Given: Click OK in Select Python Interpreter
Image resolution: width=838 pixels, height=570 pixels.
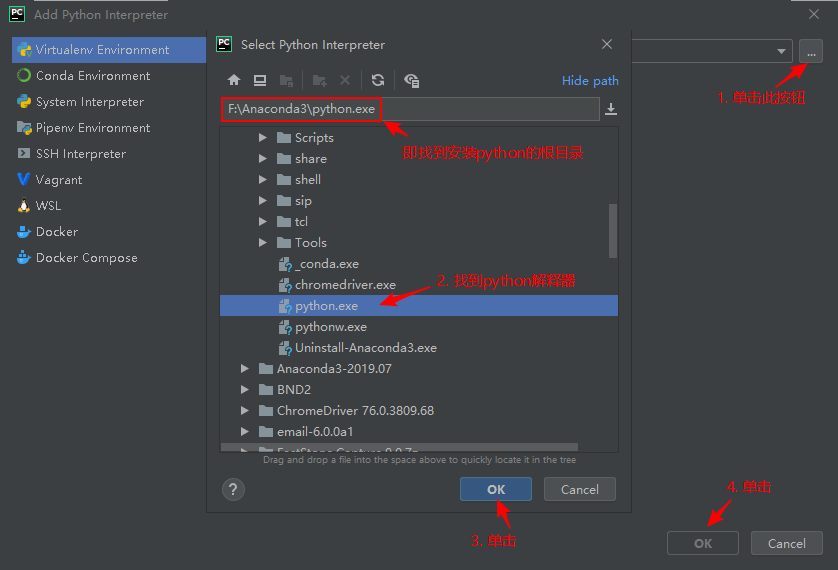Looking at the screenshot, I should pos(496,489).
